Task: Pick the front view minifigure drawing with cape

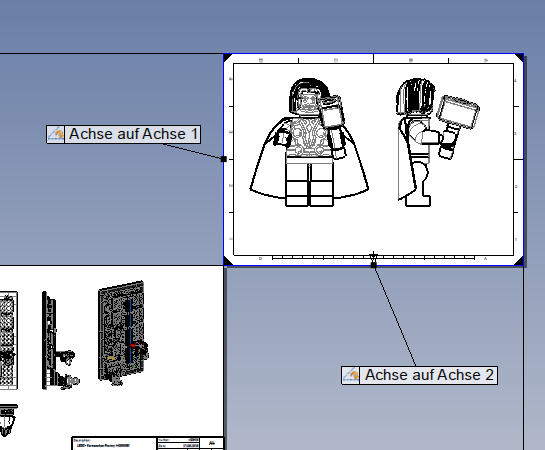Action: point(309,142)
